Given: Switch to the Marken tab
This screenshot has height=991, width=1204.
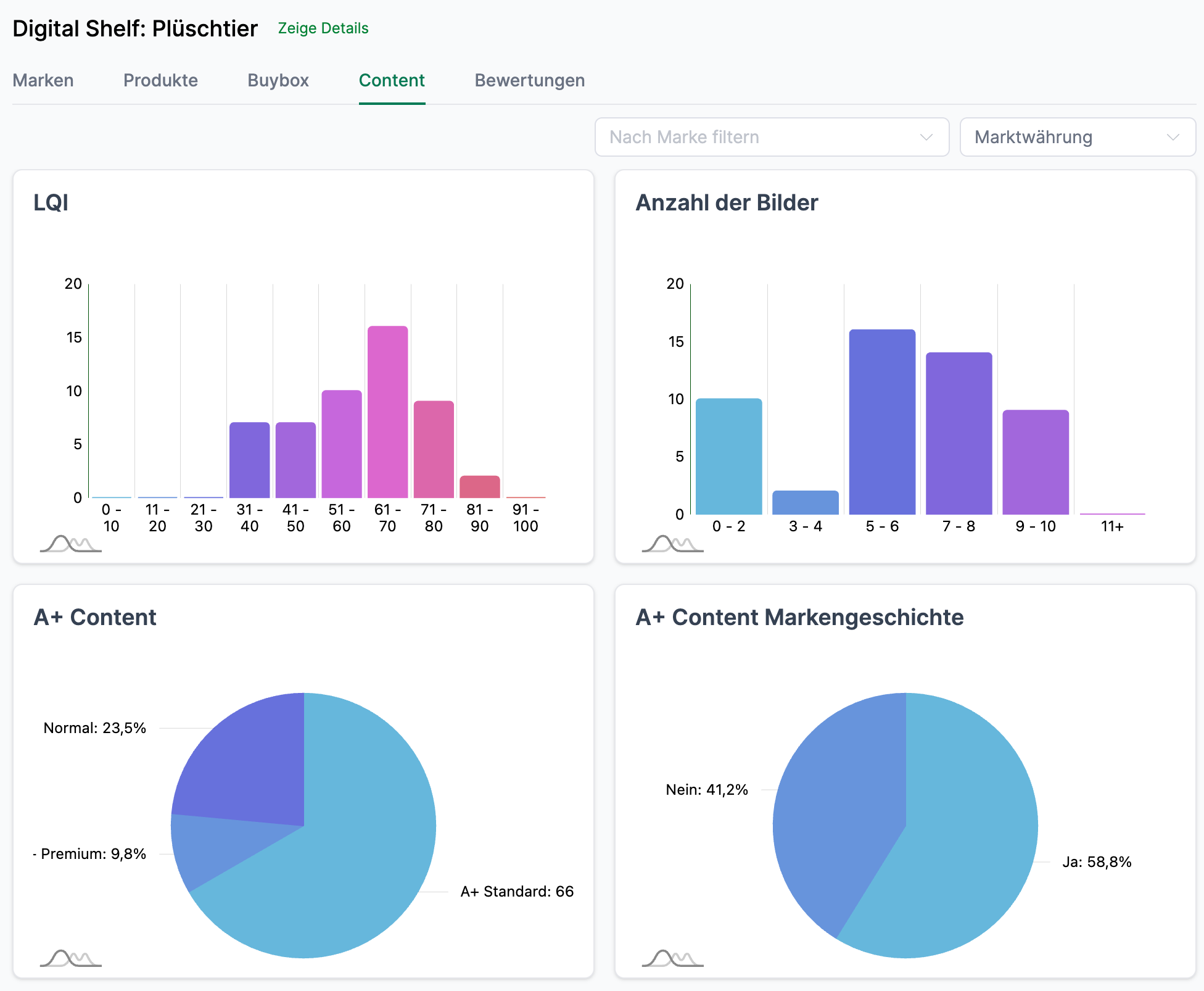Looking at the screenshot, I should [x=43, y=80].
